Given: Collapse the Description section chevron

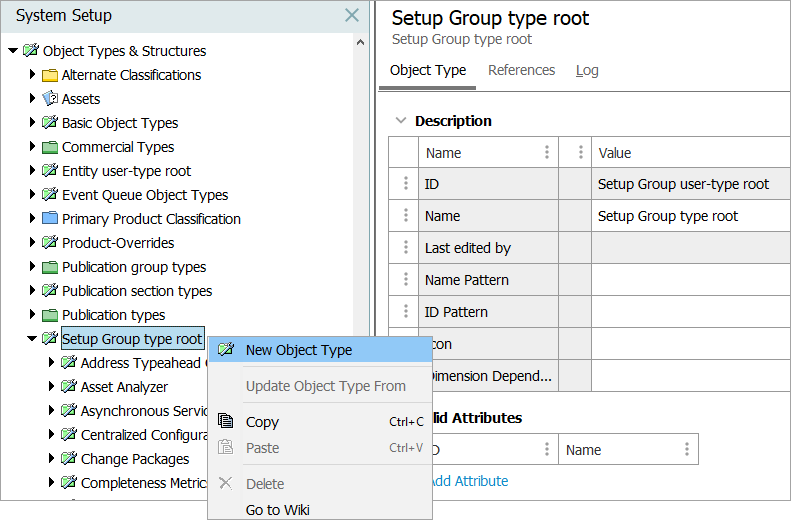Looking at the screenshot, I should tap(401, 121).
